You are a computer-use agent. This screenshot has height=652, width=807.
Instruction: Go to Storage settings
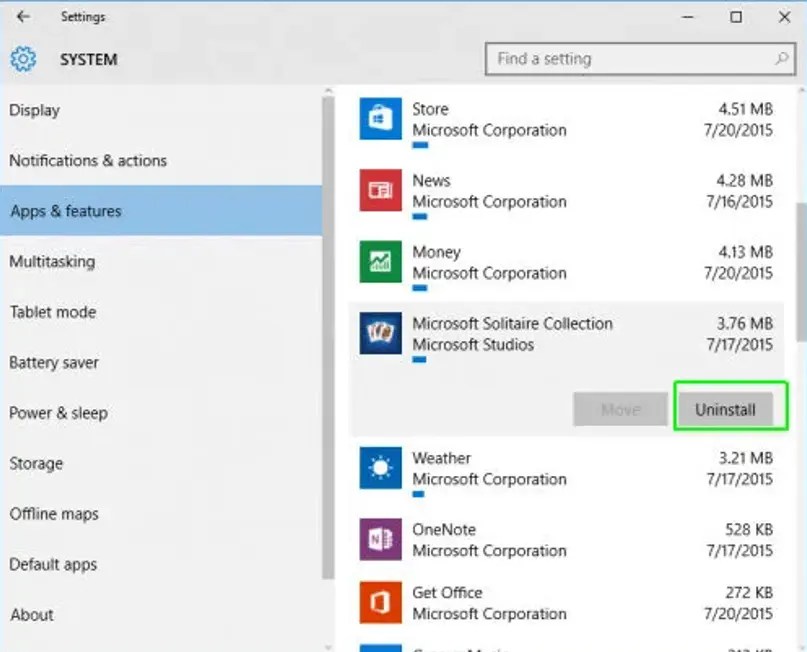[x=161, y=463]
